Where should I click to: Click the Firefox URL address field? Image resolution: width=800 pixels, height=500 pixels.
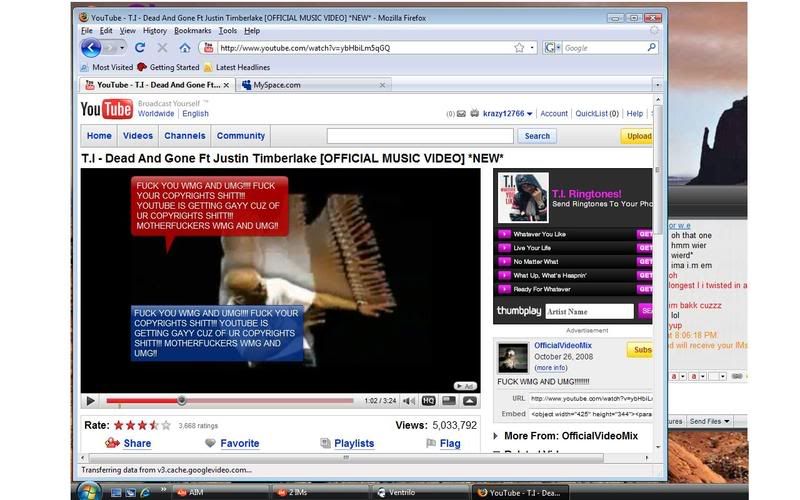coord(365,48)
